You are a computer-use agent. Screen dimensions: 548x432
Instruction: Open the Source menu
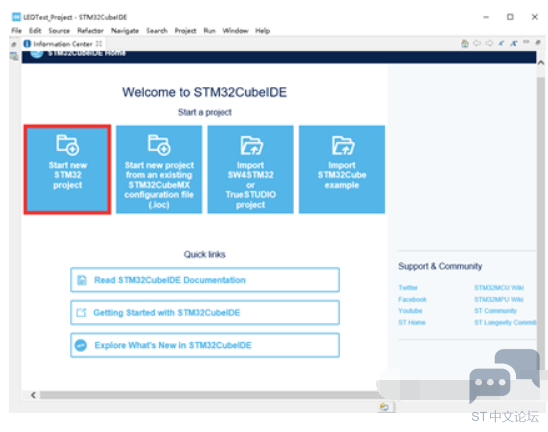[x=59, y=31]
